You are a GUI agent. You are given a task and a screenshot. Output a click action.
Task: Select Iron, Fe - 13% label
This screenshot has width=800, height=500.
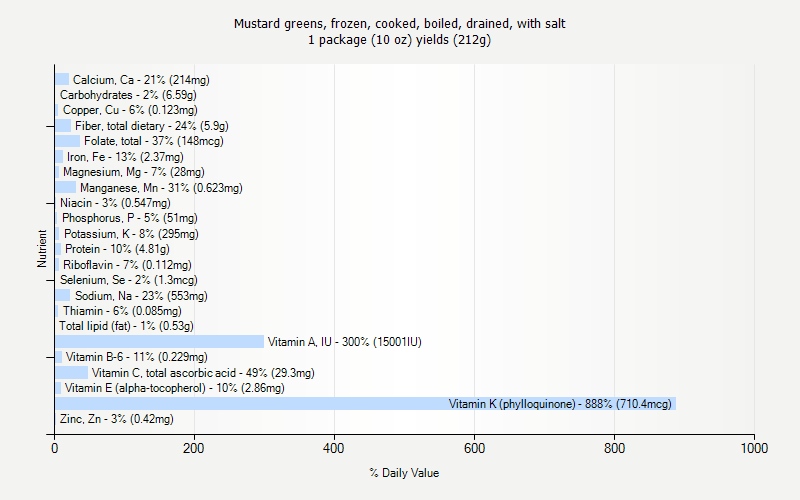125,157
